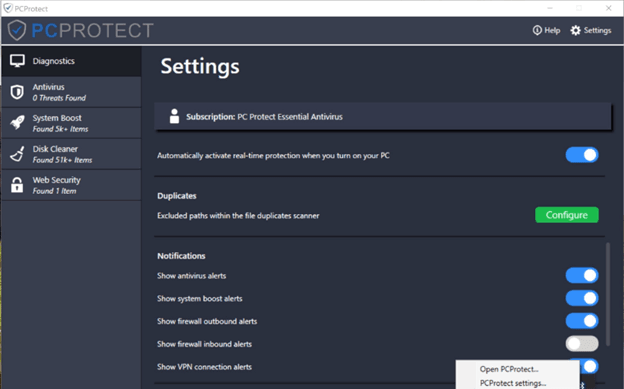The height and width of the screenshot is (389, 624).
Task: Click the Help info icon
Action: (537, 30)
